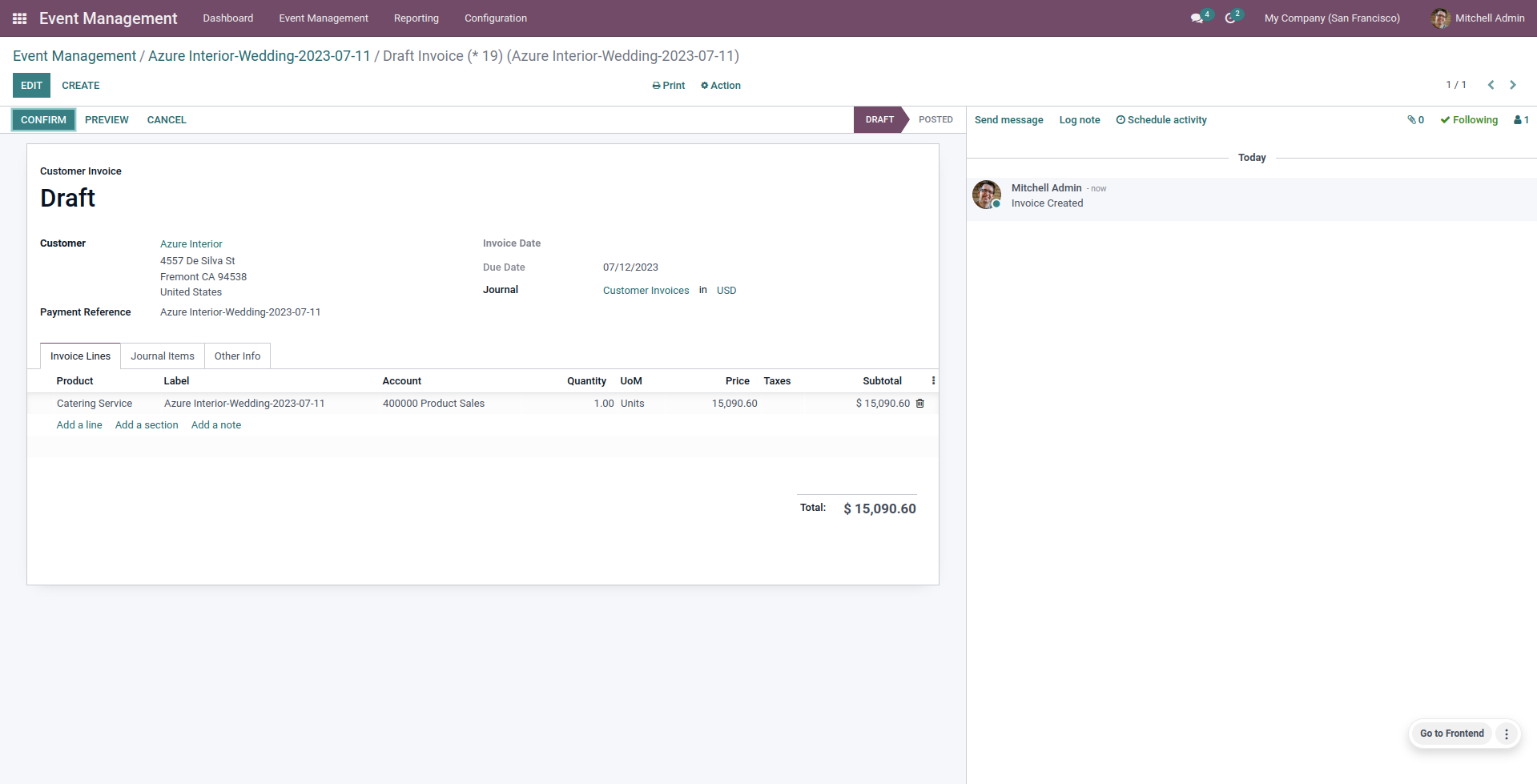Toggle the Following subscription
Screen dimensions: 1537x784
coord(1469,120)
